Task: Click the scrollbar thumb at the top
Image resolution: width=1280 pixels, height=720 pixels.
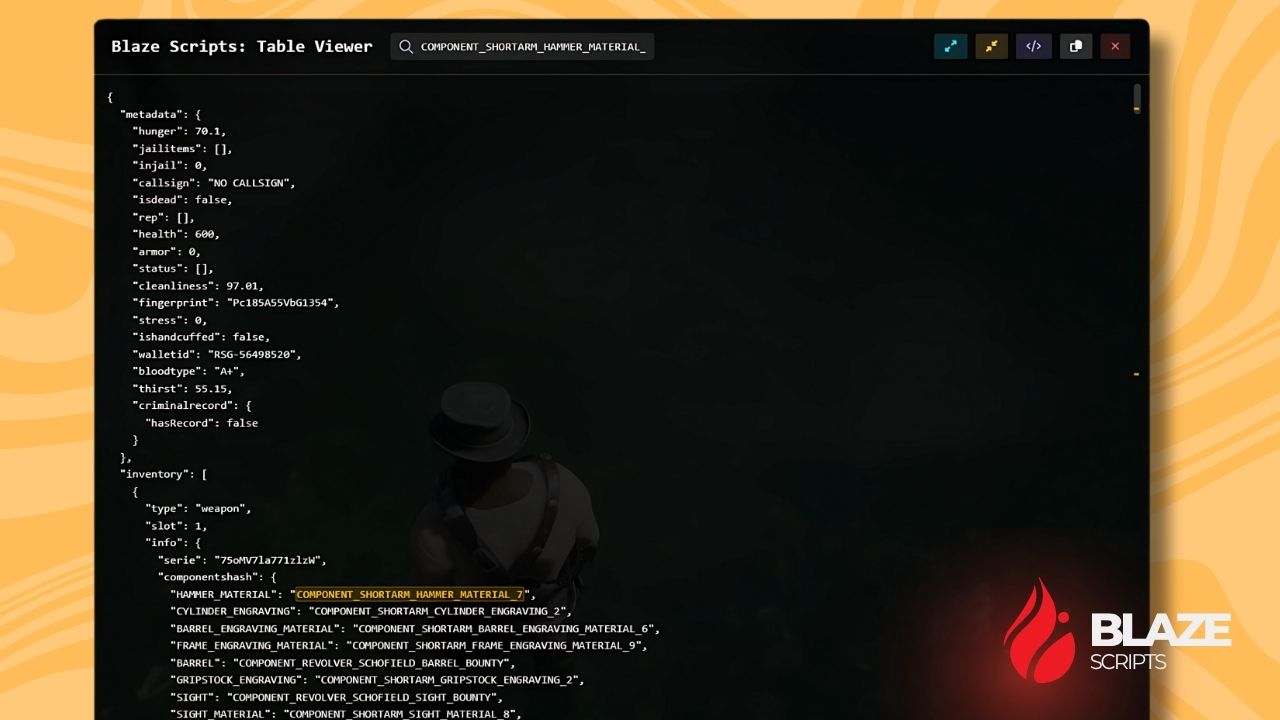Action: pos(1135,97)
